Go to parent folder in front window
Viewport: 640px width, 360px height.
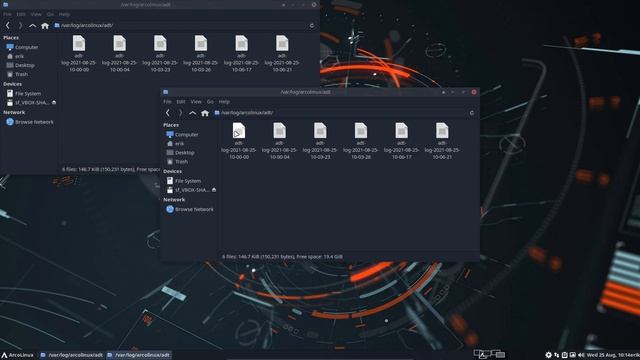point(192,113)
